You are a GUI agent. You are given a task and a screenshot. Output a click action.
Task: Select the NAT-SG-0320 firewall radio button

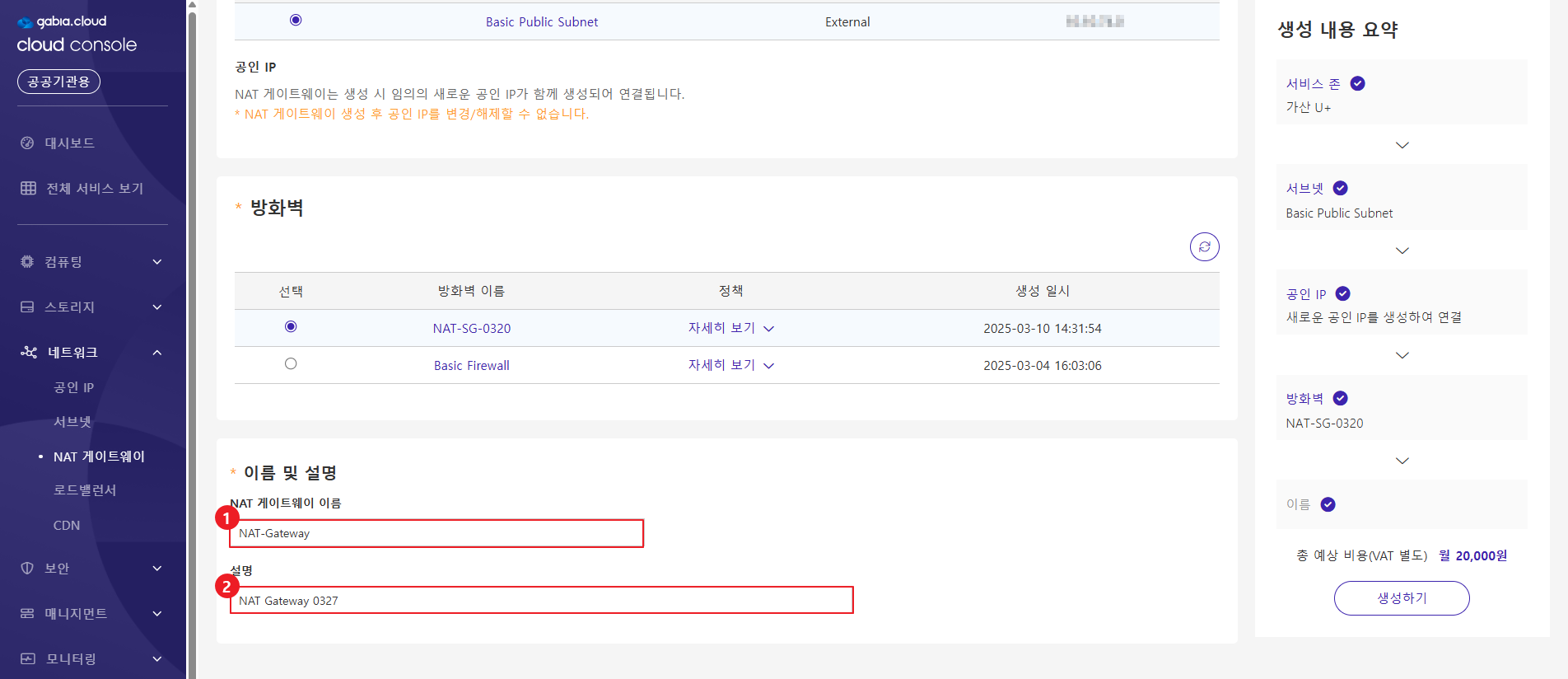tap(291, 327)
